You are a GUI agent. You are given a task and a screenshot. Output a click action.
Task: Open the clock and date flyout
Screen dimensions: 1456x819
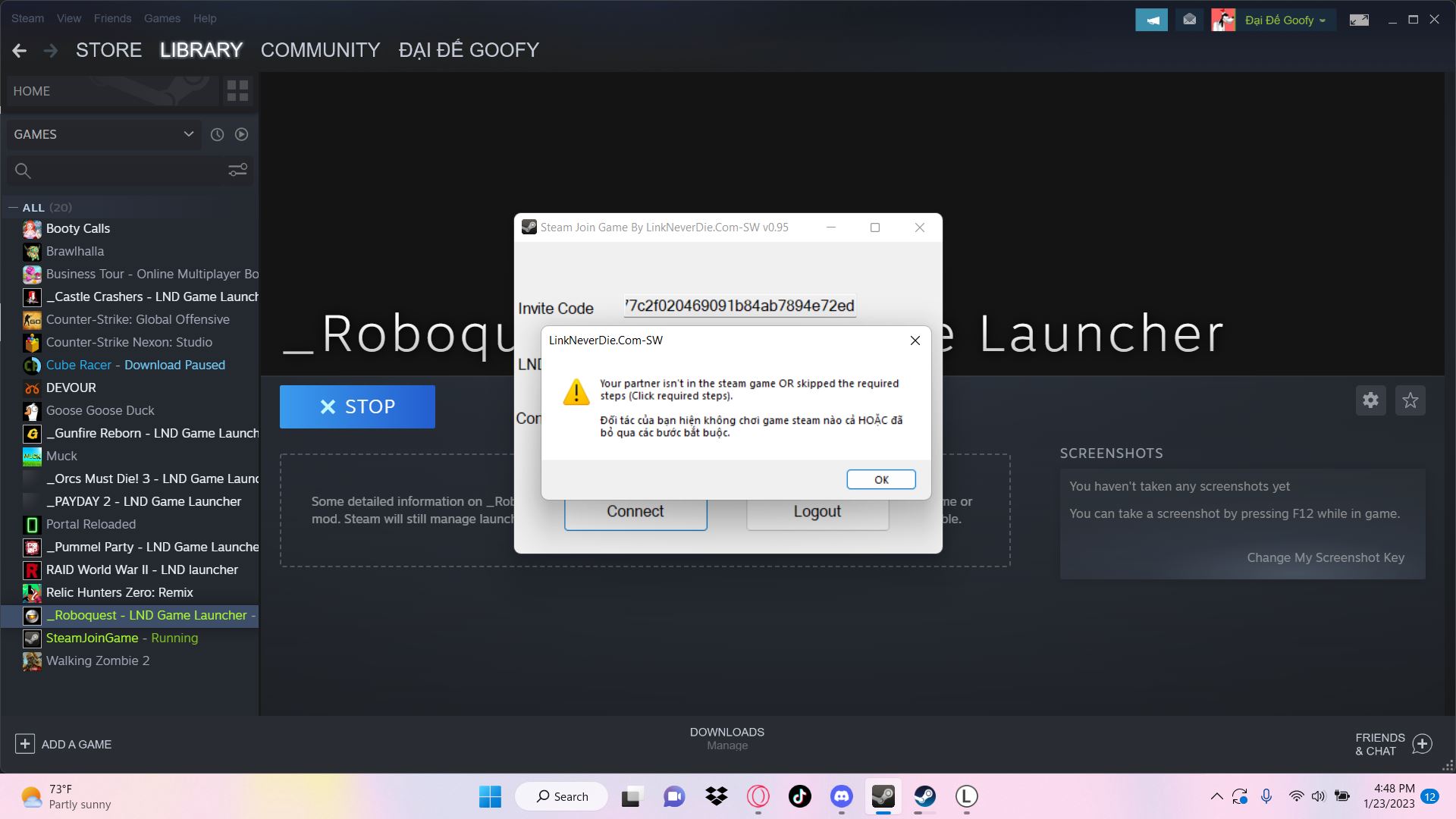pos(1389,796)
